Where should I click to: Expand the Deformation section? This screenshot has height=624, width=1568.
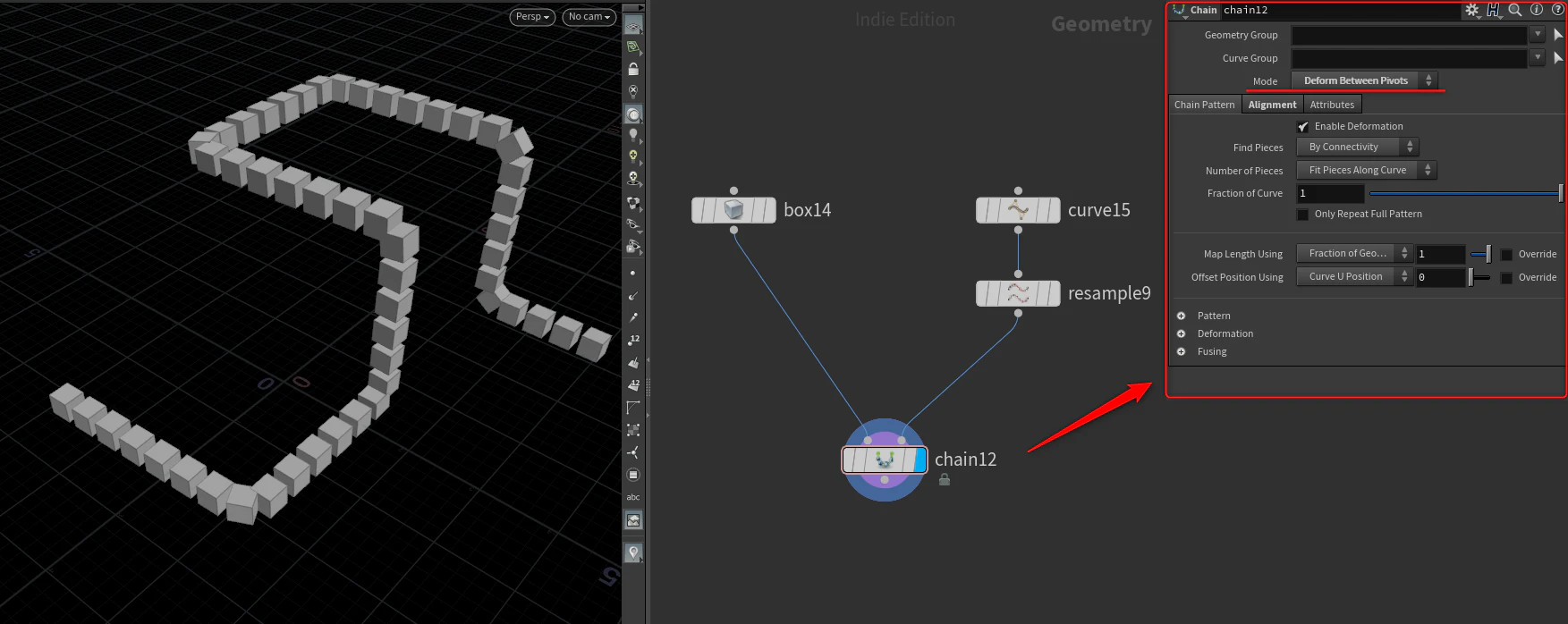[x=1181, y=333]
